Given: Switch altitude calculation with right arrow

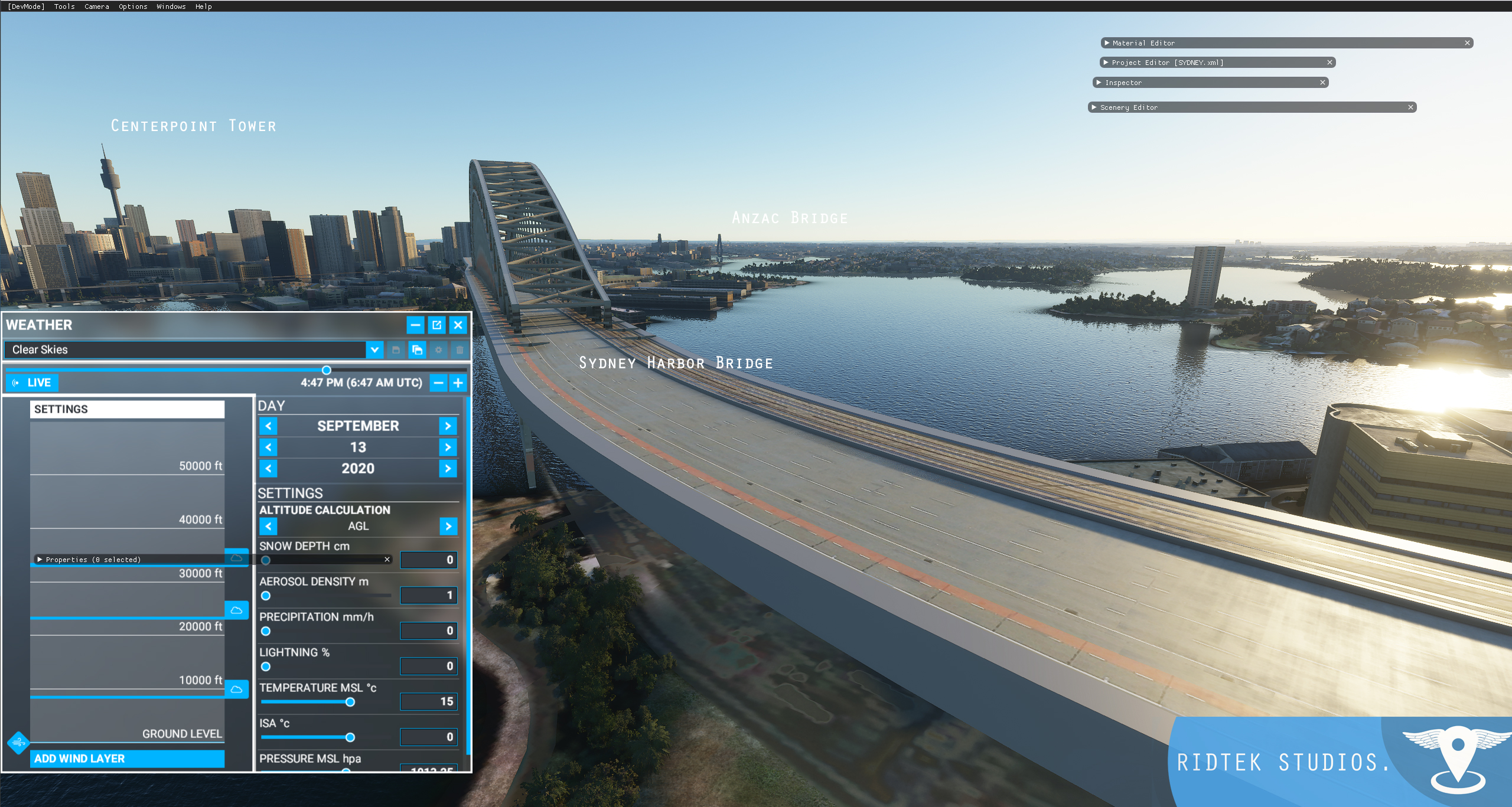Looking at the screenshot, I should click(448, 526).
